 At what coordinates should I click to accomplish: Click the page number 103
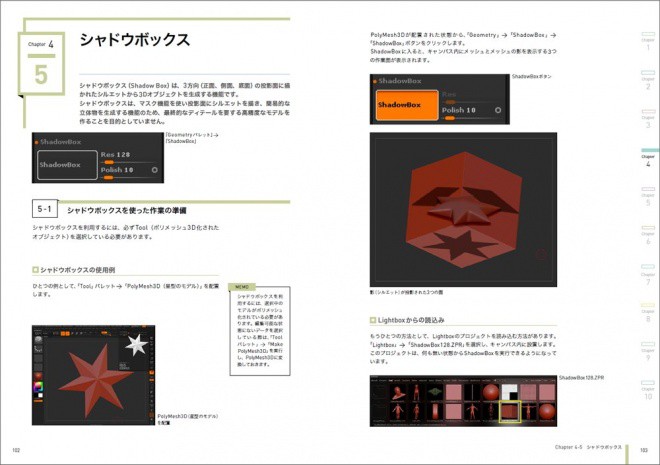(x=644, y=450)
